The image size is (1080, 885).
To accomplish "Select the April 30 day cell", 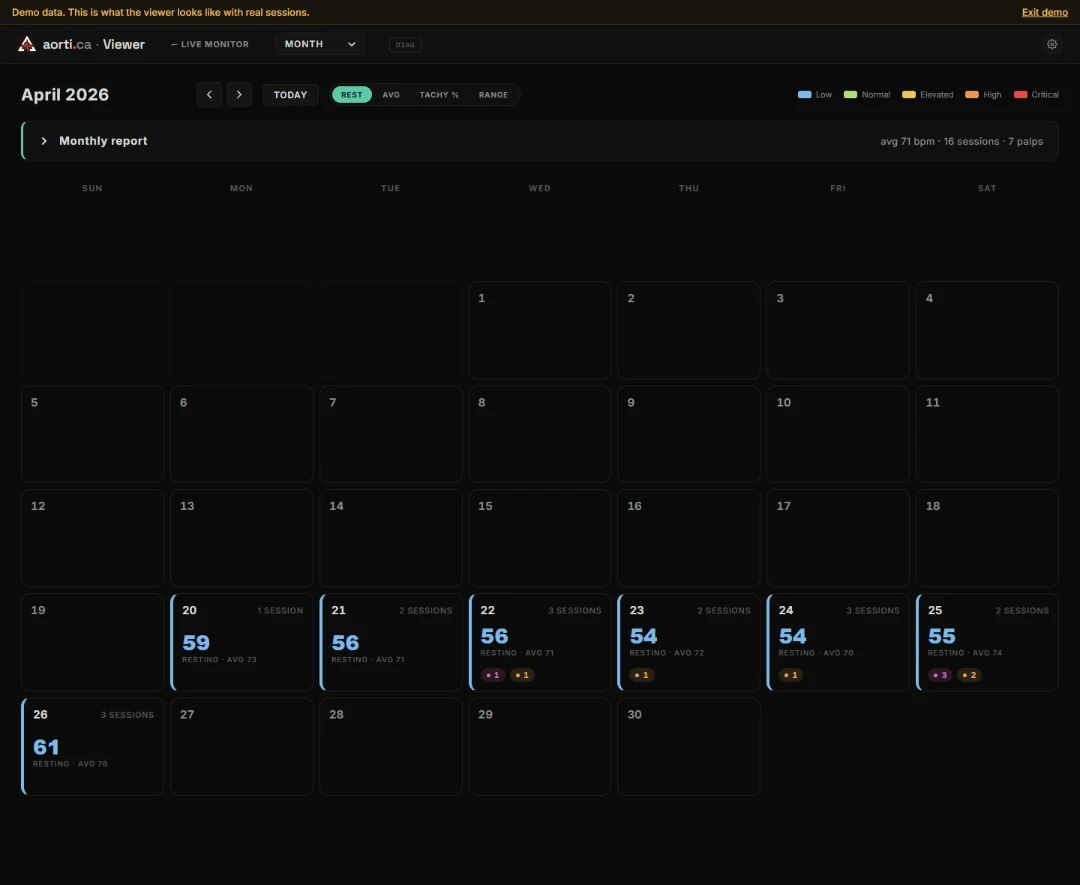I will (689, 747).
